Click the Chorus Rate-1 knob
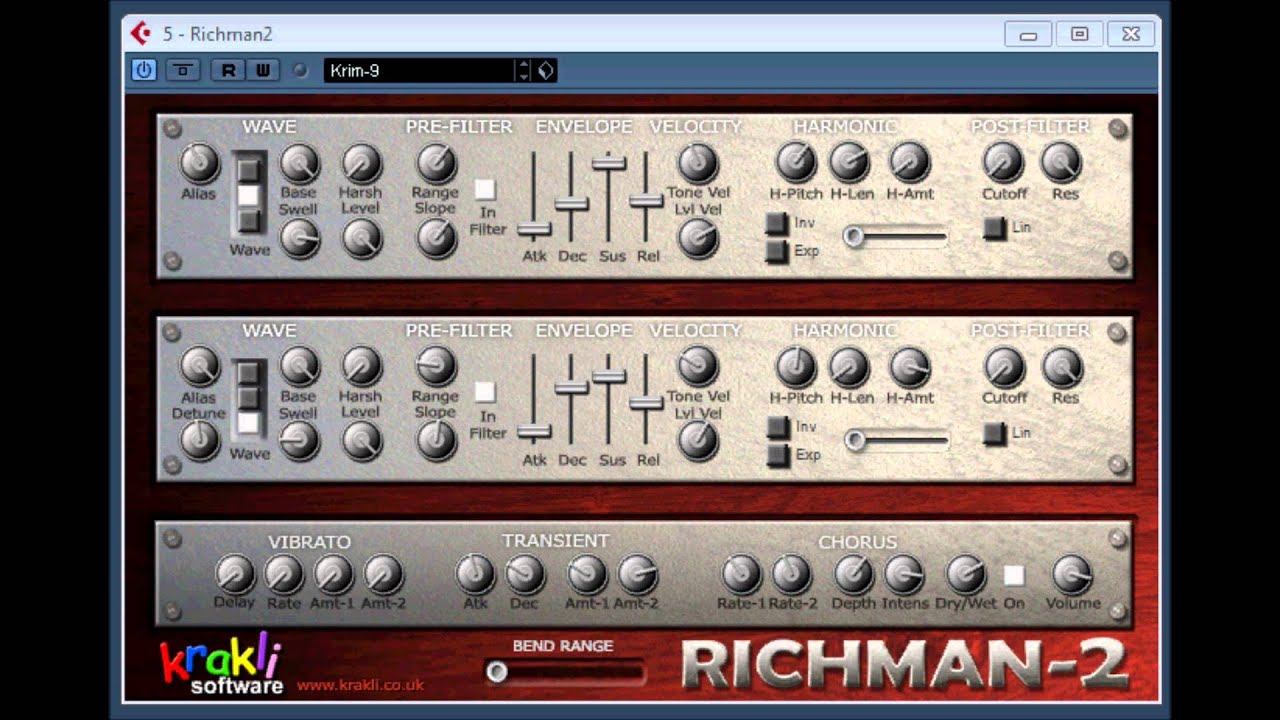This screenshot has height=720, width=1280. tap(741, 575)
